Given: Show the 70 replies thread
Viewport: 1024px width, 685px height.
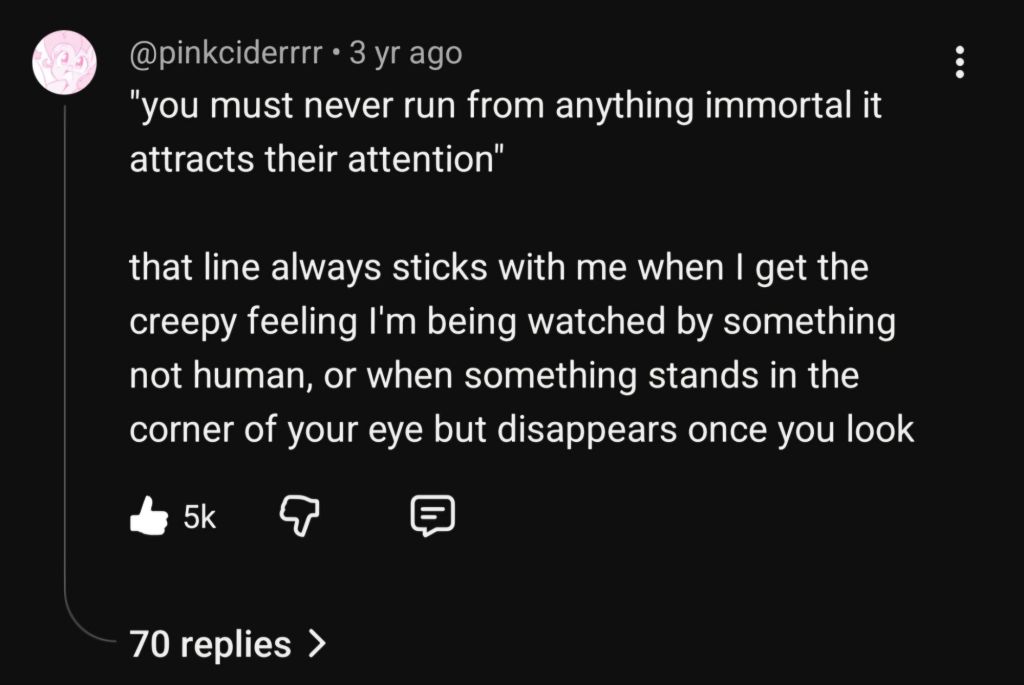Looking at the screenshot, I should pos(210,644).
